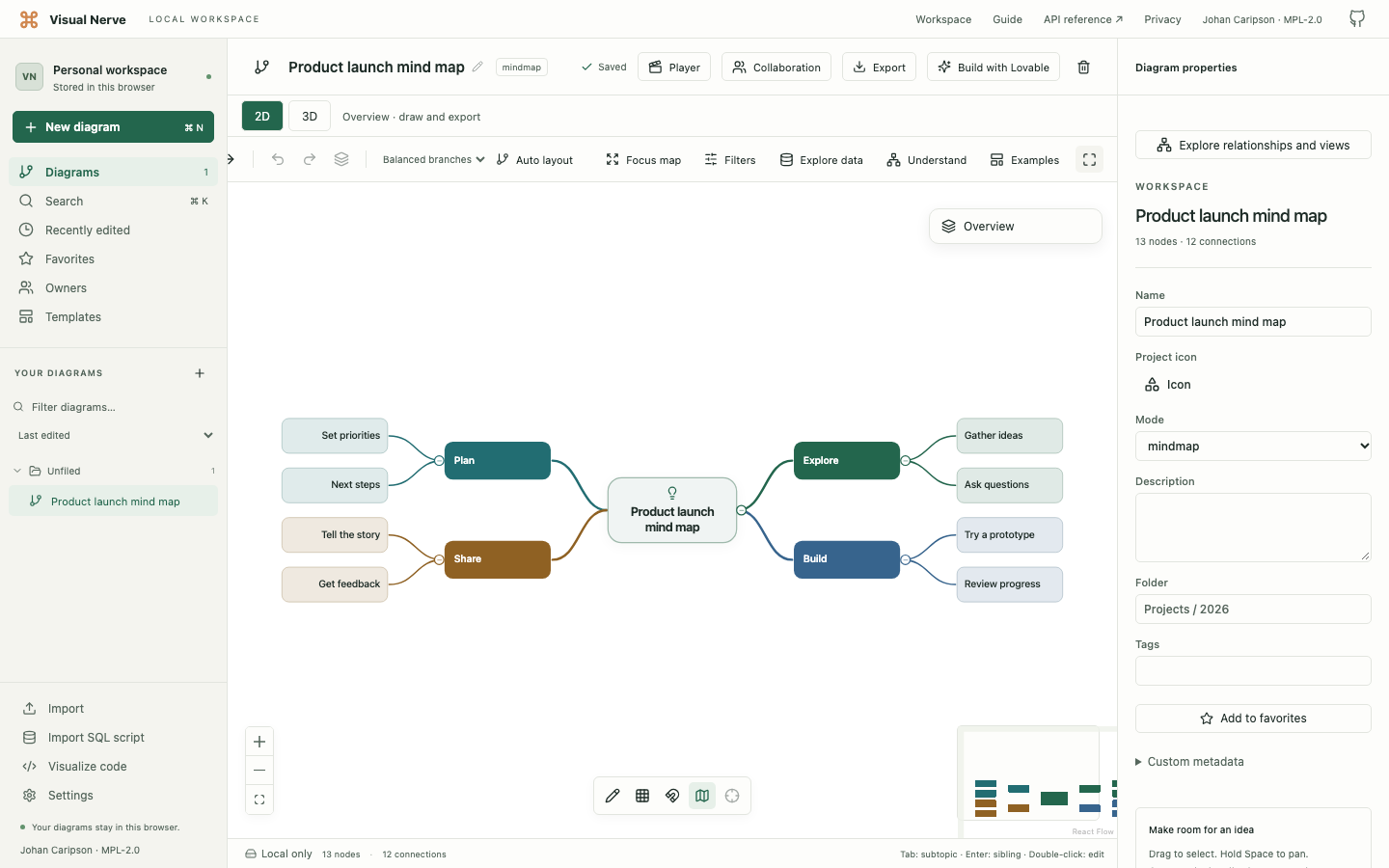Open Collaboration options
Screen dimensions: 1389x868
click(776, 68)
